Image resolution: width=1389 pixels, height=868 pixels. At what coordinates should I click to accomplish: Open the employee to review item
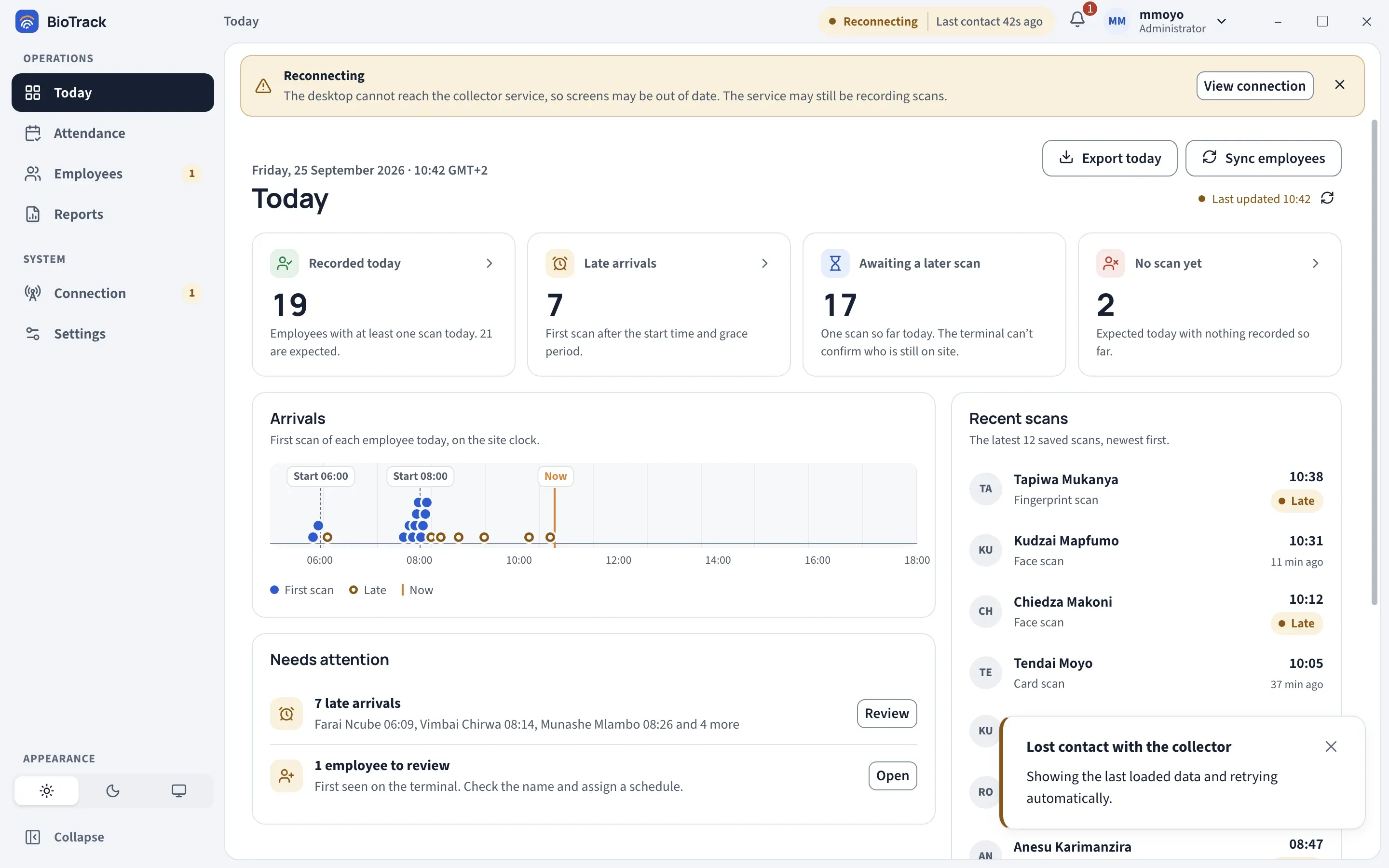893,775
